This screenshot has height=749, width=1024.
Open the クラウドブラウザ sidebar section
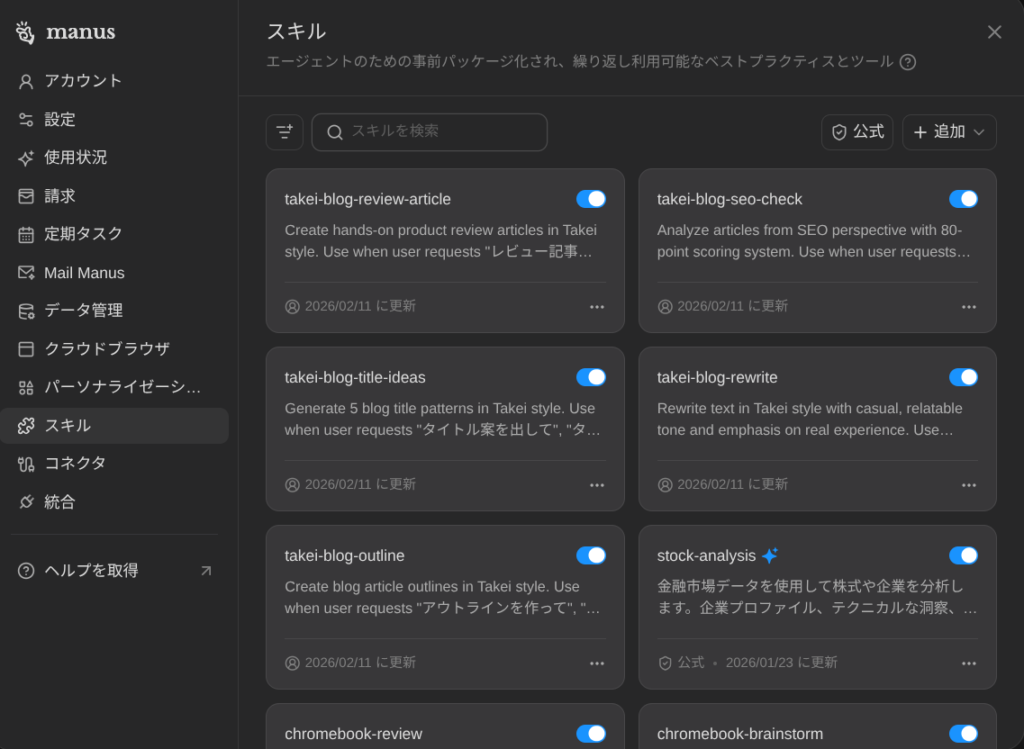point(106,349)
